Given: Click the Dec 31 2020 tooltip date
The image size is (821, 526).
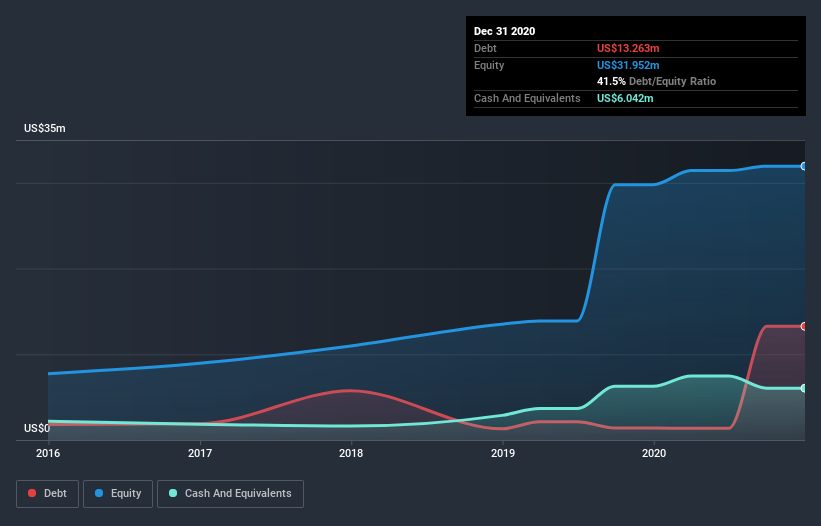Looking at the screenshot, I should pyautogui.click(x=504, y=31).
